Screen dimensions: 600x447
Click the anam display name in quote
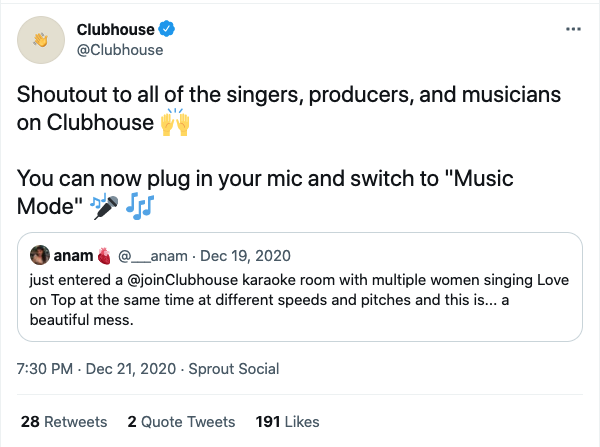click(74, 255)
